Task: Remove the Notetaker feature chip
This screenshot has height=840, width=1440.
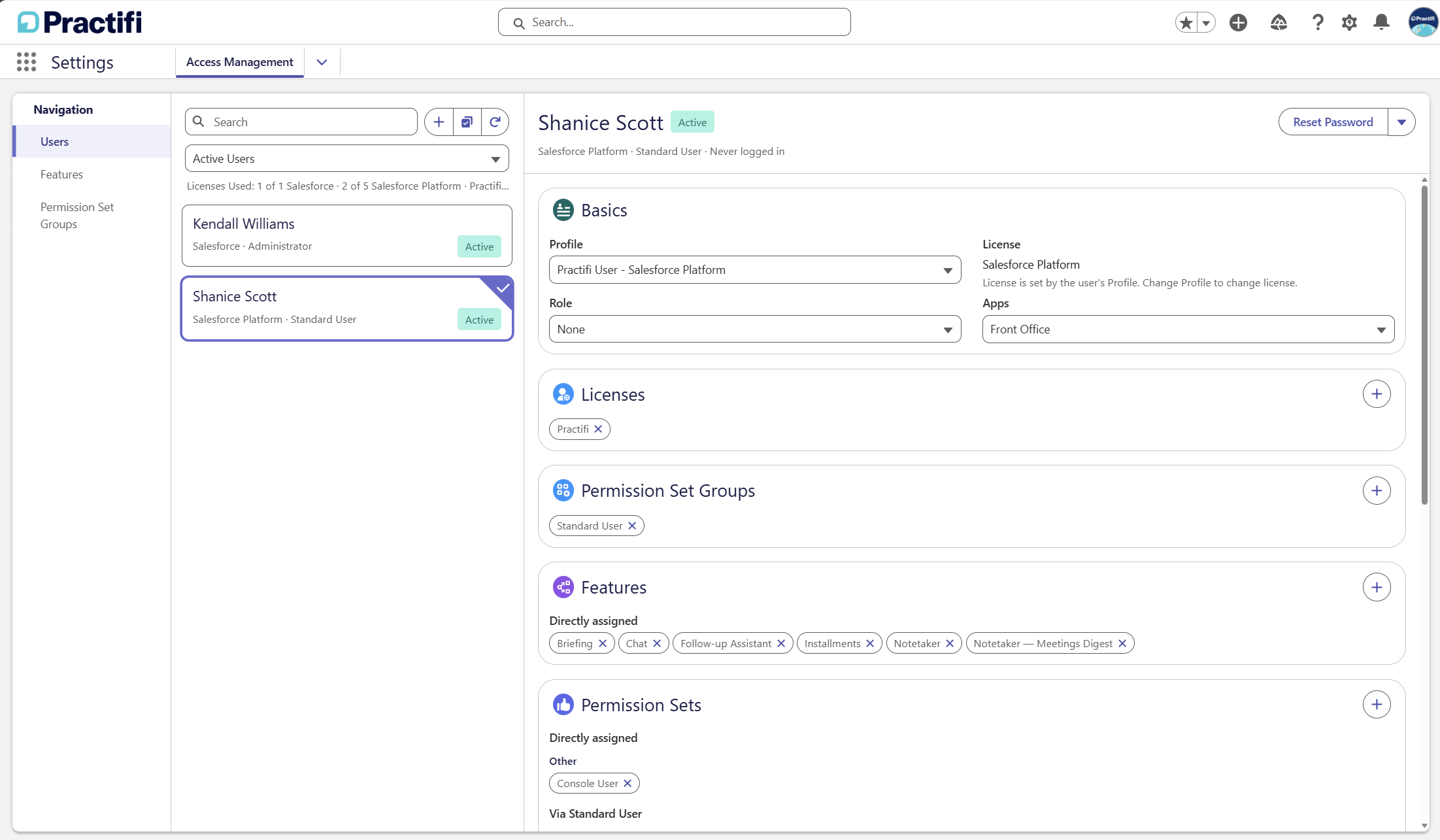Action: [x=950, y=644]
